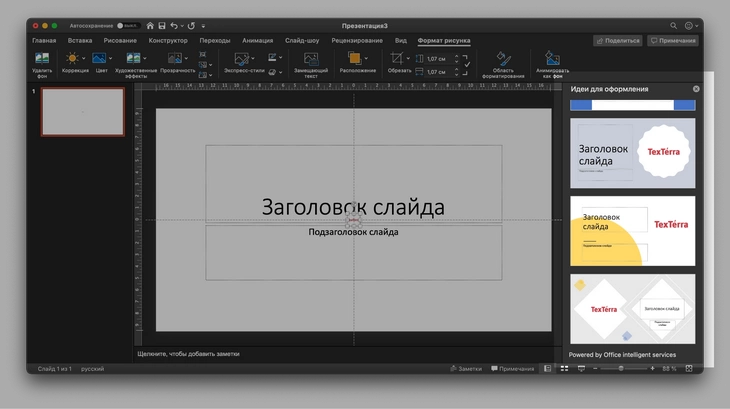Viewport: 730px width, 409px height.
Task: Click the Прозрачность picture icon
Action: pos(175,58)
